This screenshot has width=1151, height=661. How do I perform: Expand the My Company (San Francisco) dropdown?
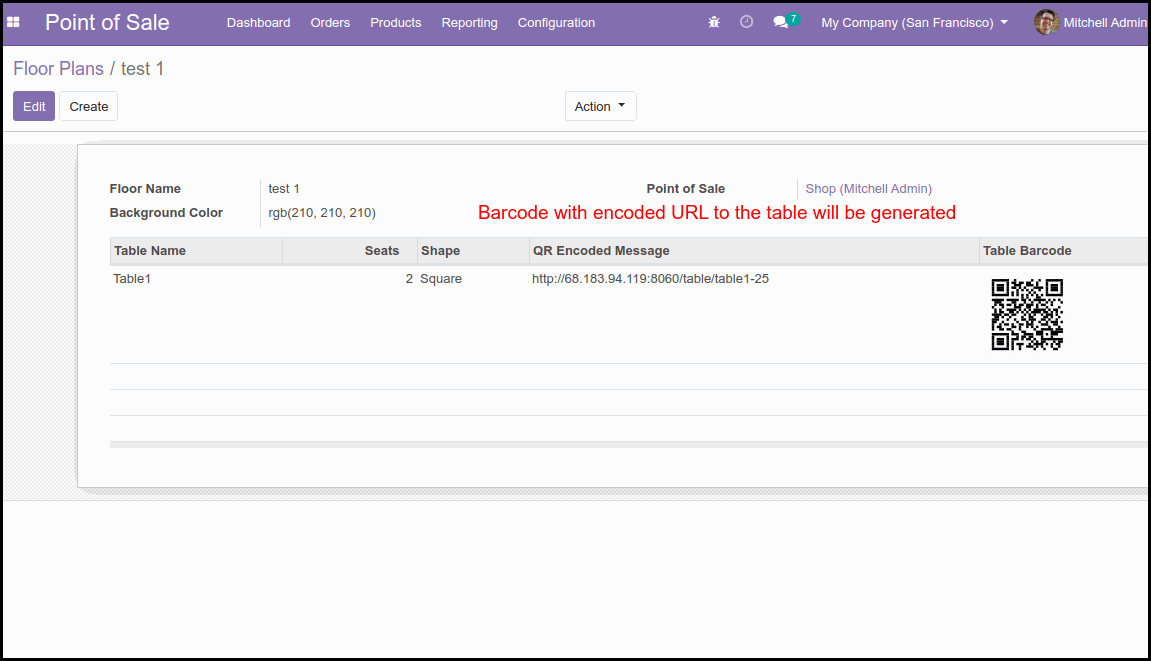[914, 23]
